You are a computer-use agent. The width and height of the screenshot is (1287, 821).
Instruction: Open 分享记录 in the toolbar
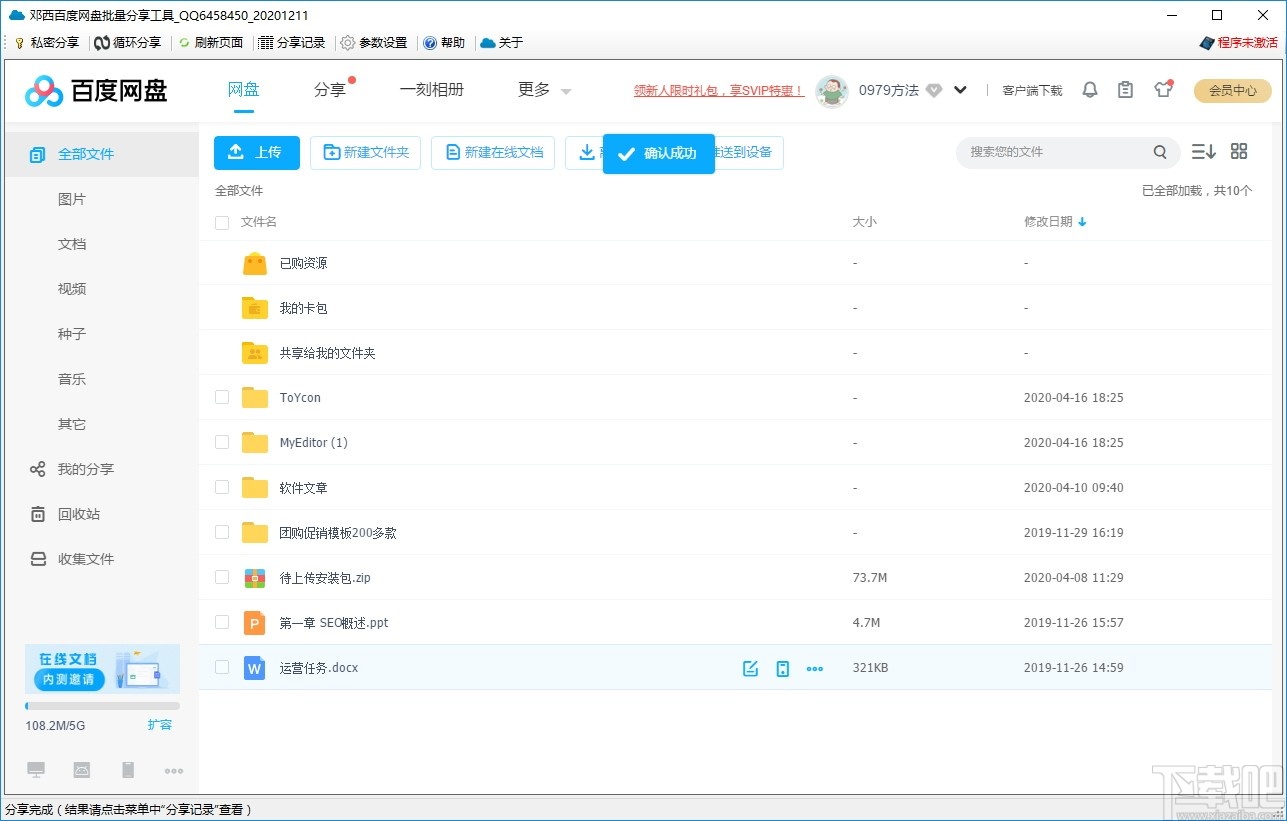(x=292, y=43)
